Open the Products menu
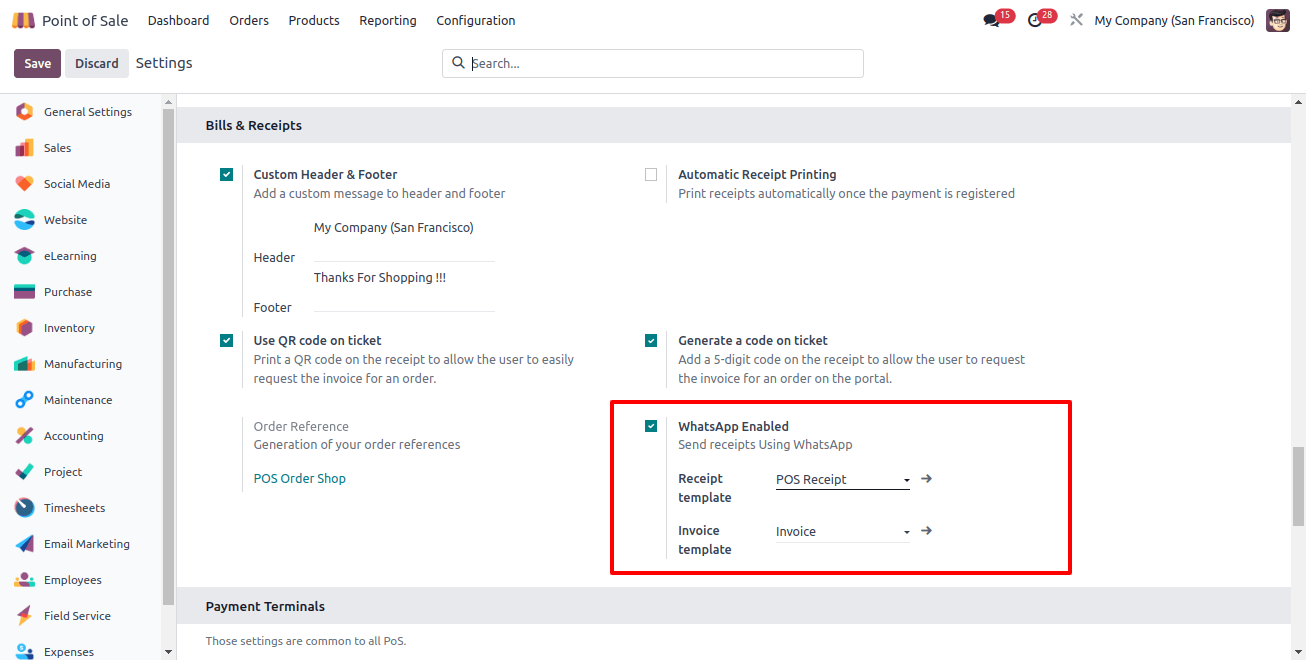Viewport: 1306px width, 660px height. 314,20
